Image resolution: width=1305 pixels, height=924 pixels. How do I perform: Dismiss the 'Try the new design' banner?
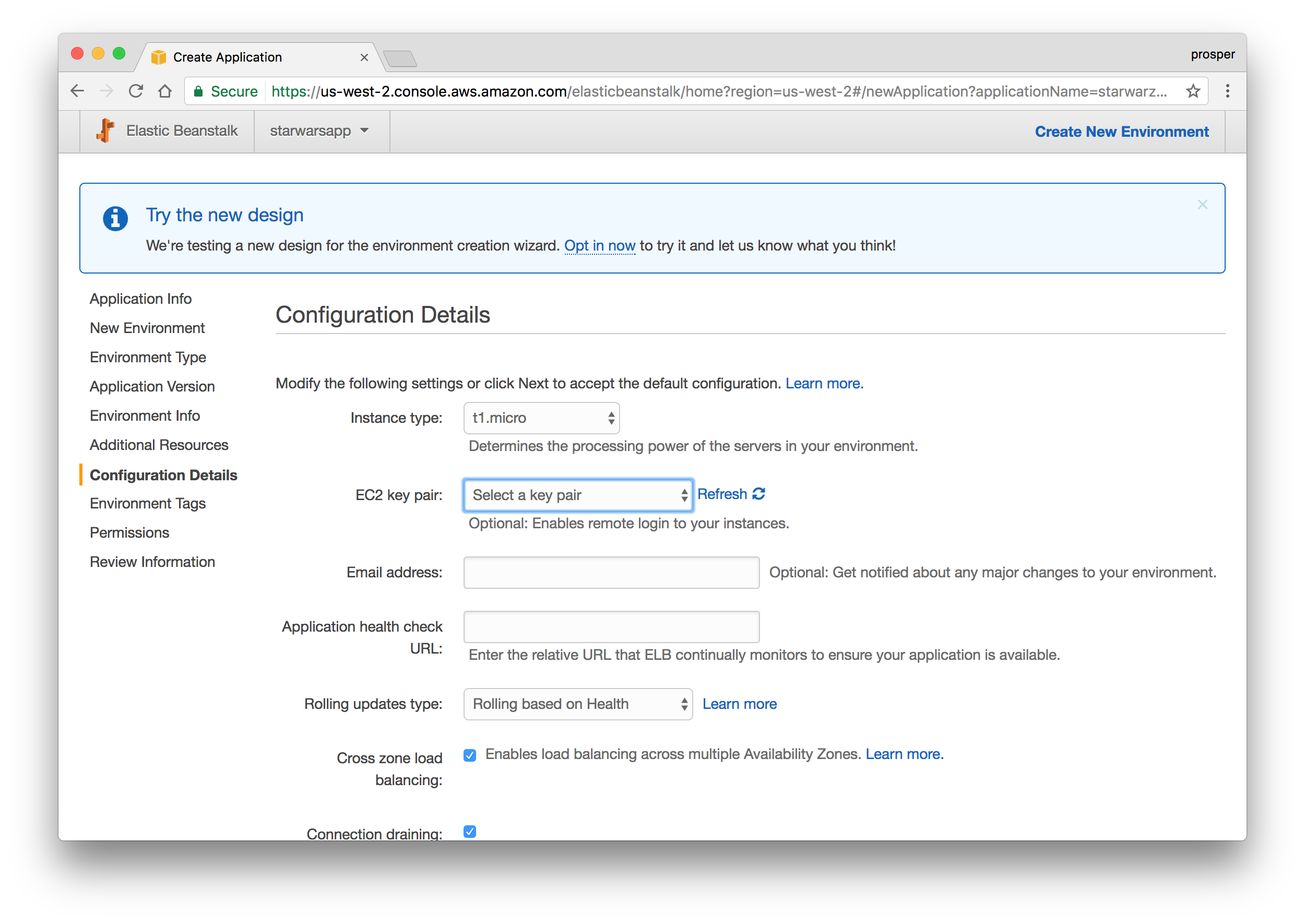pyautogui.click(x=1203, y=204)
